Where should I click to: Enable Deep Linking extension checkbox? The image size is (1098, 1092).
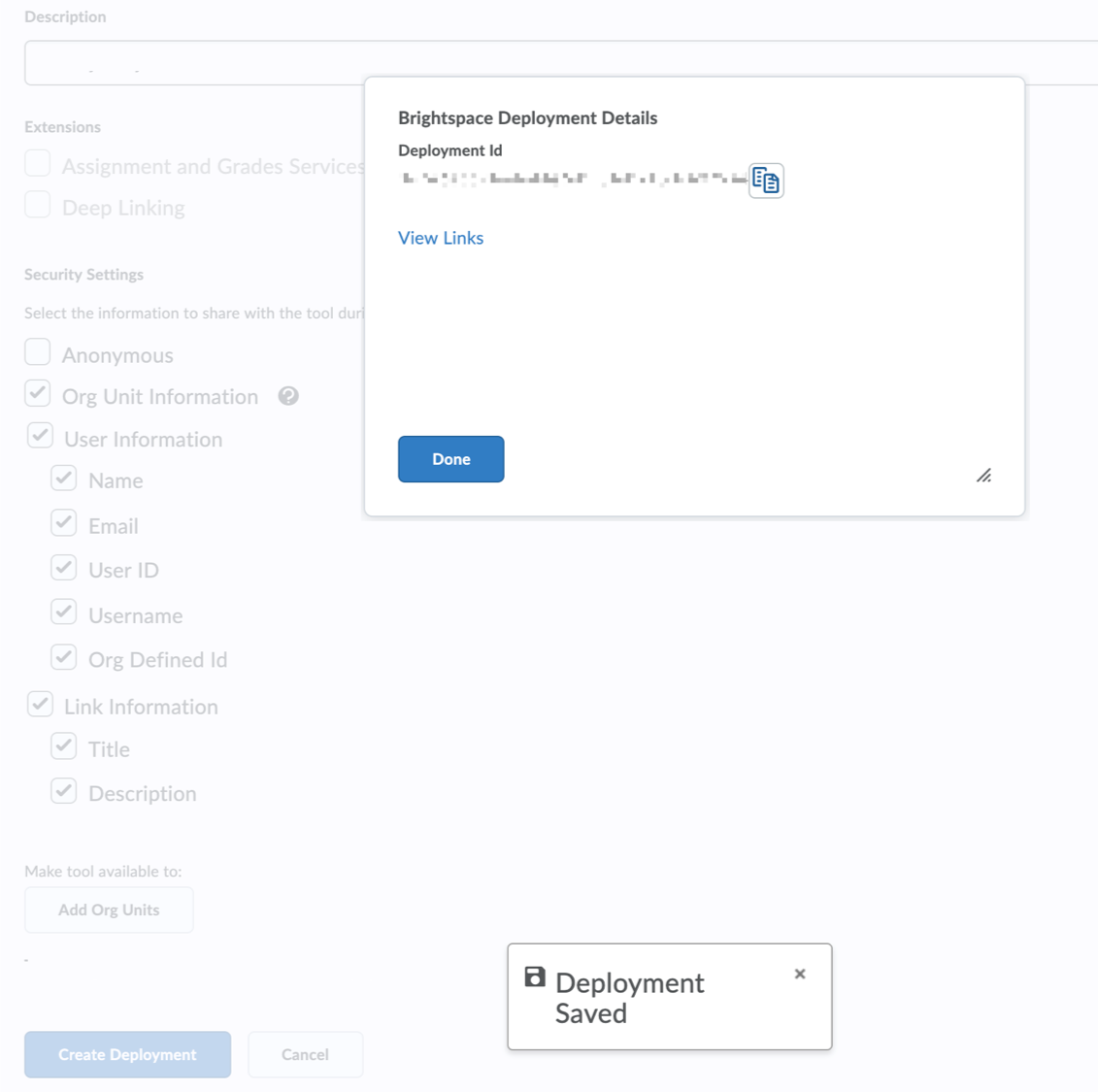tap(37, 205)
